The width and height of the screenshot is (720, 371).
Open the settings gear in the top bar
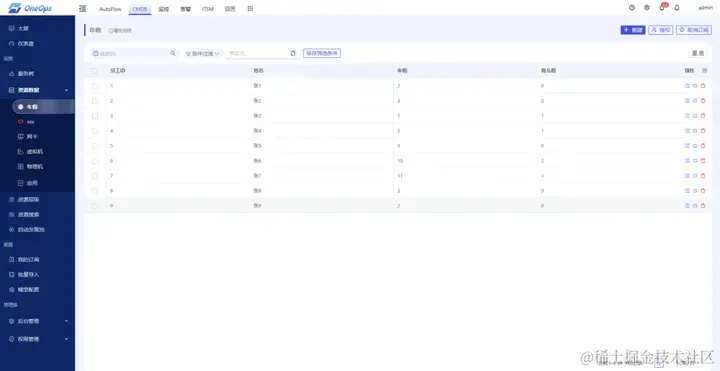647,7
